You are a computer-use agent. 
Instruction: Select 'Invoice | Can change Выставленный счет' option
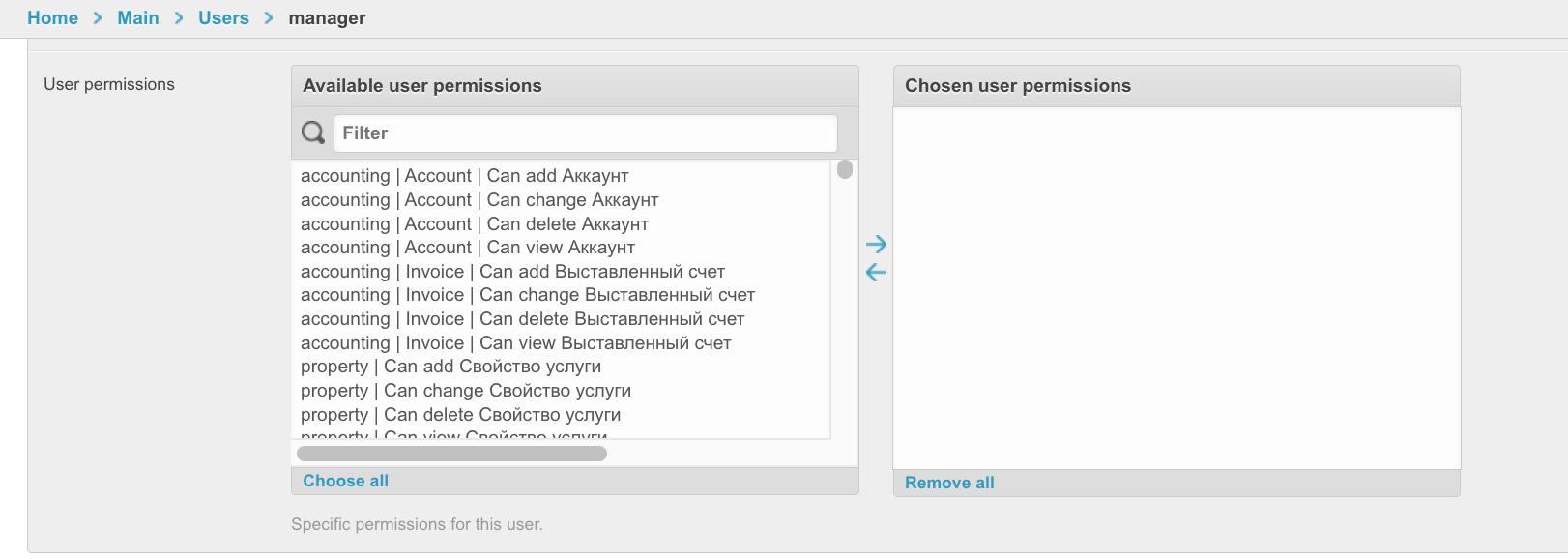[528, 295]
